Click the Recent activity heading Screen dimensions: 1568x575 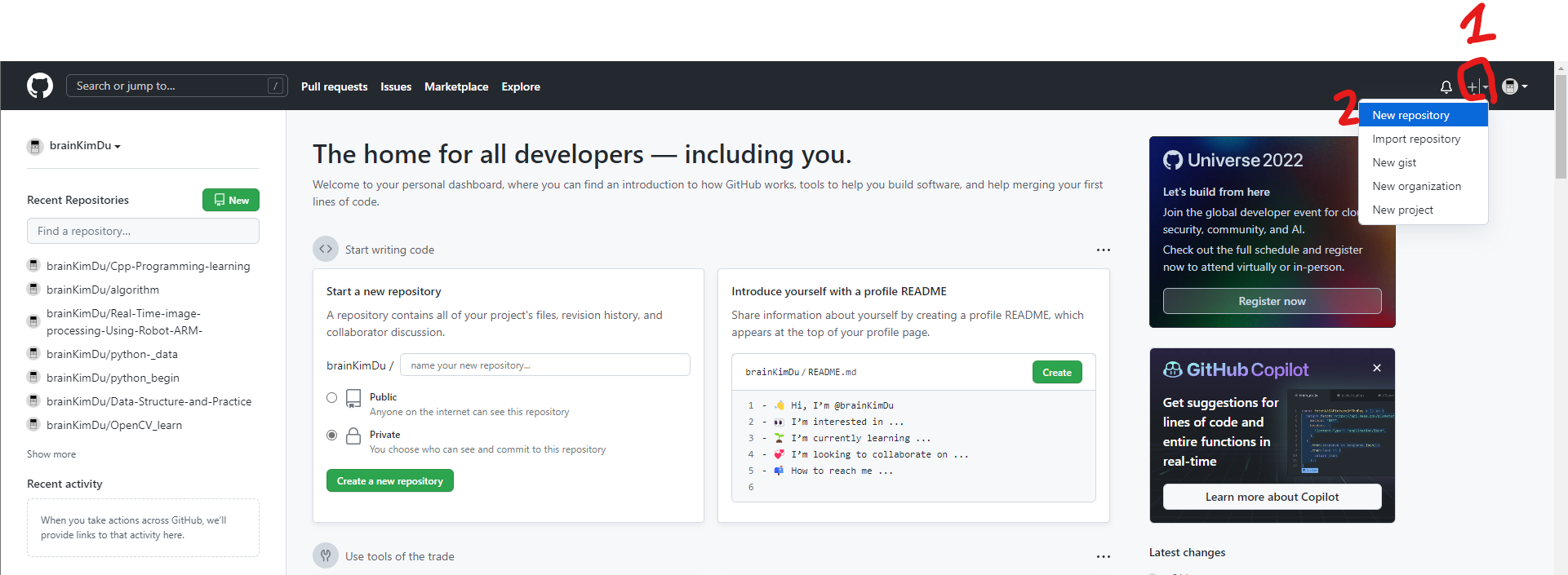point(64,484)
